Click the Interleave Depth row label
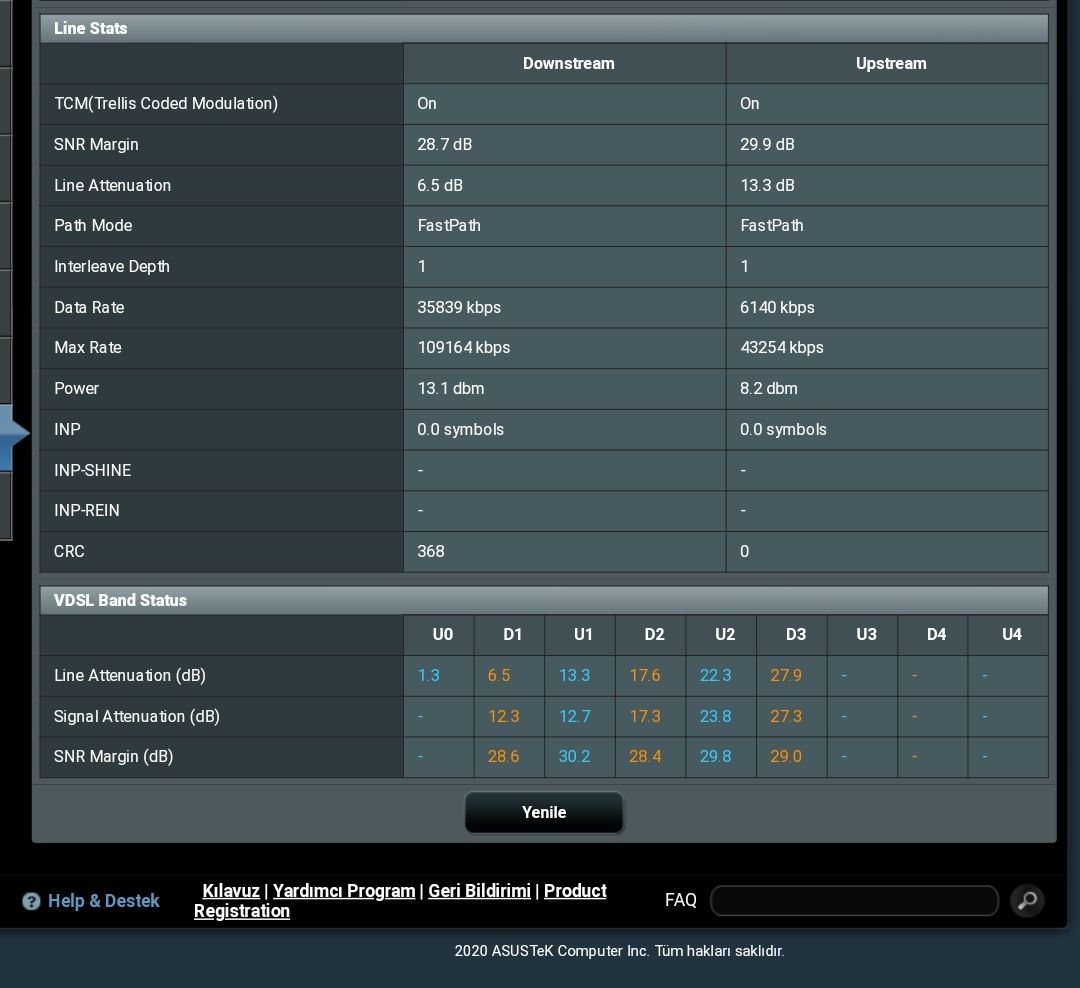Image resolution: width=1080 pixels, height=988 pixels. pos(112,267)
